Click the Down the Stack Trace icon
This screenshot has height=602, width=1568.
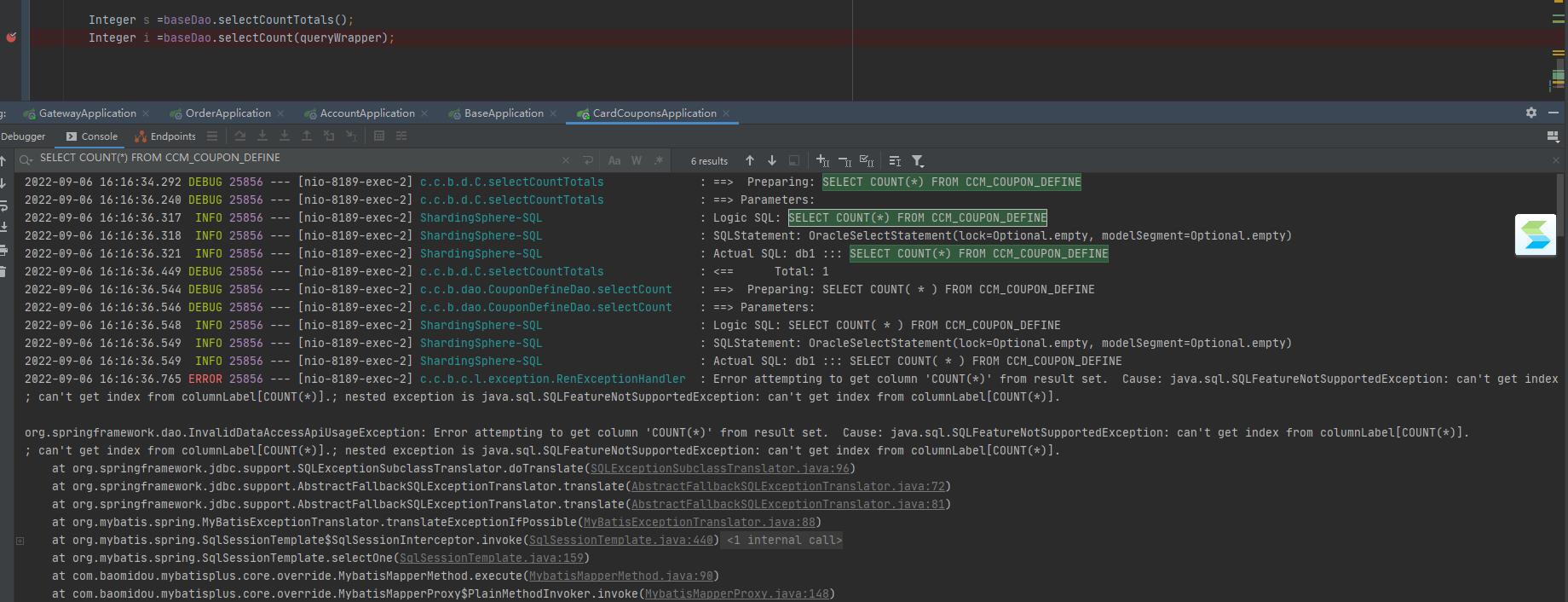click(3, 183)
